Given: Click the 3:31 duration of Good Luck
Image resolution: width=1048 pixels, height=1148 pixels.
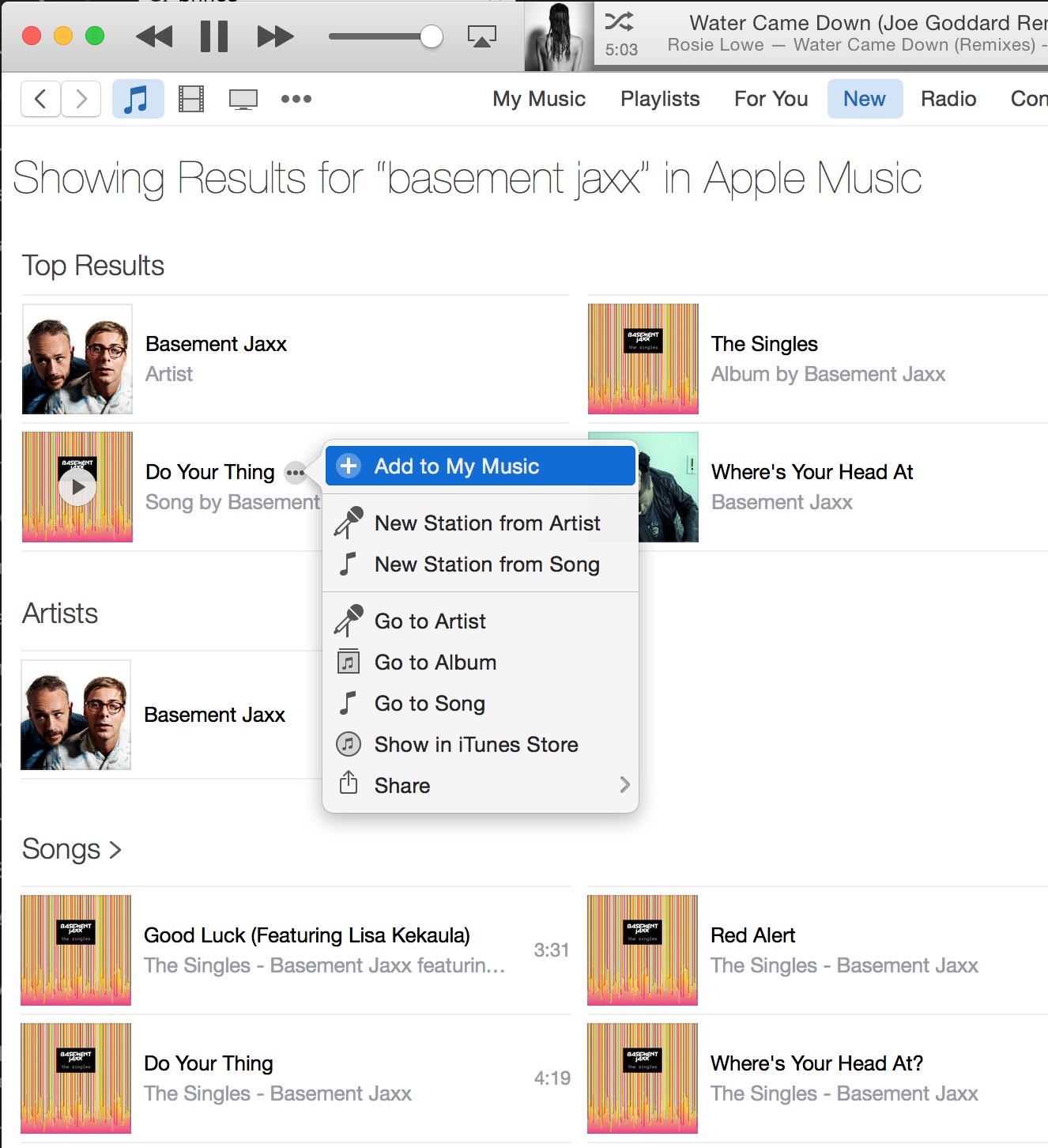Looking at the screenshot, I should 552,950.
